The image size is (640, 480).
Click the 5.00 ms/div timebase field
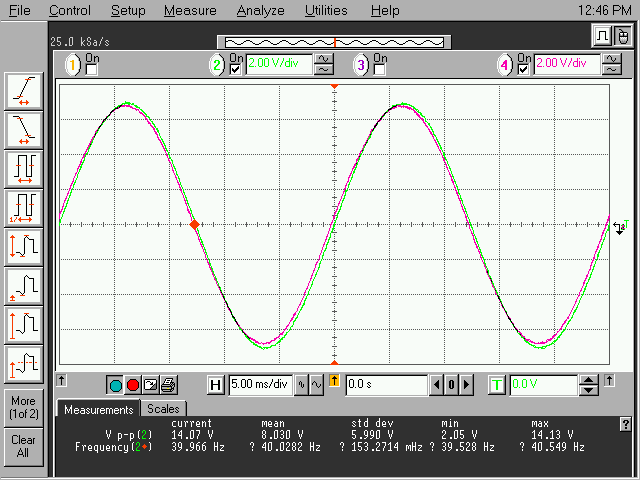(260, 385)
